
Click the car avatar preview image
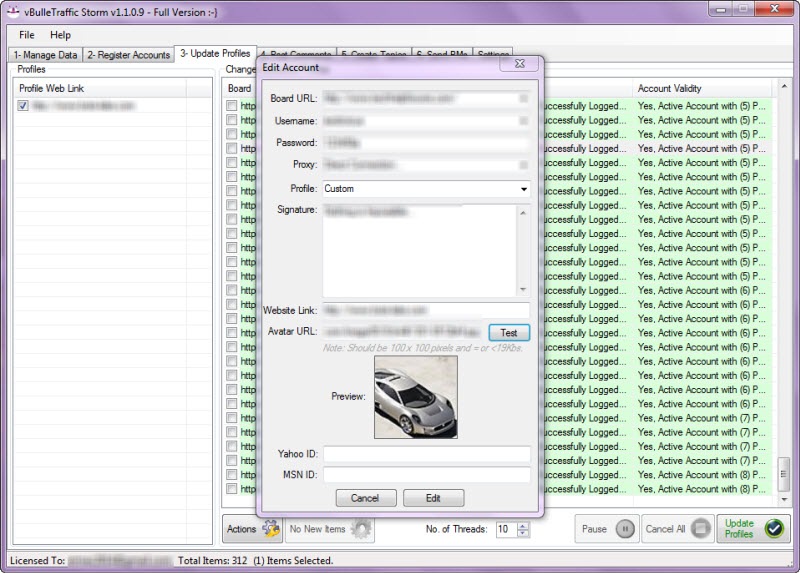(415, 399)
